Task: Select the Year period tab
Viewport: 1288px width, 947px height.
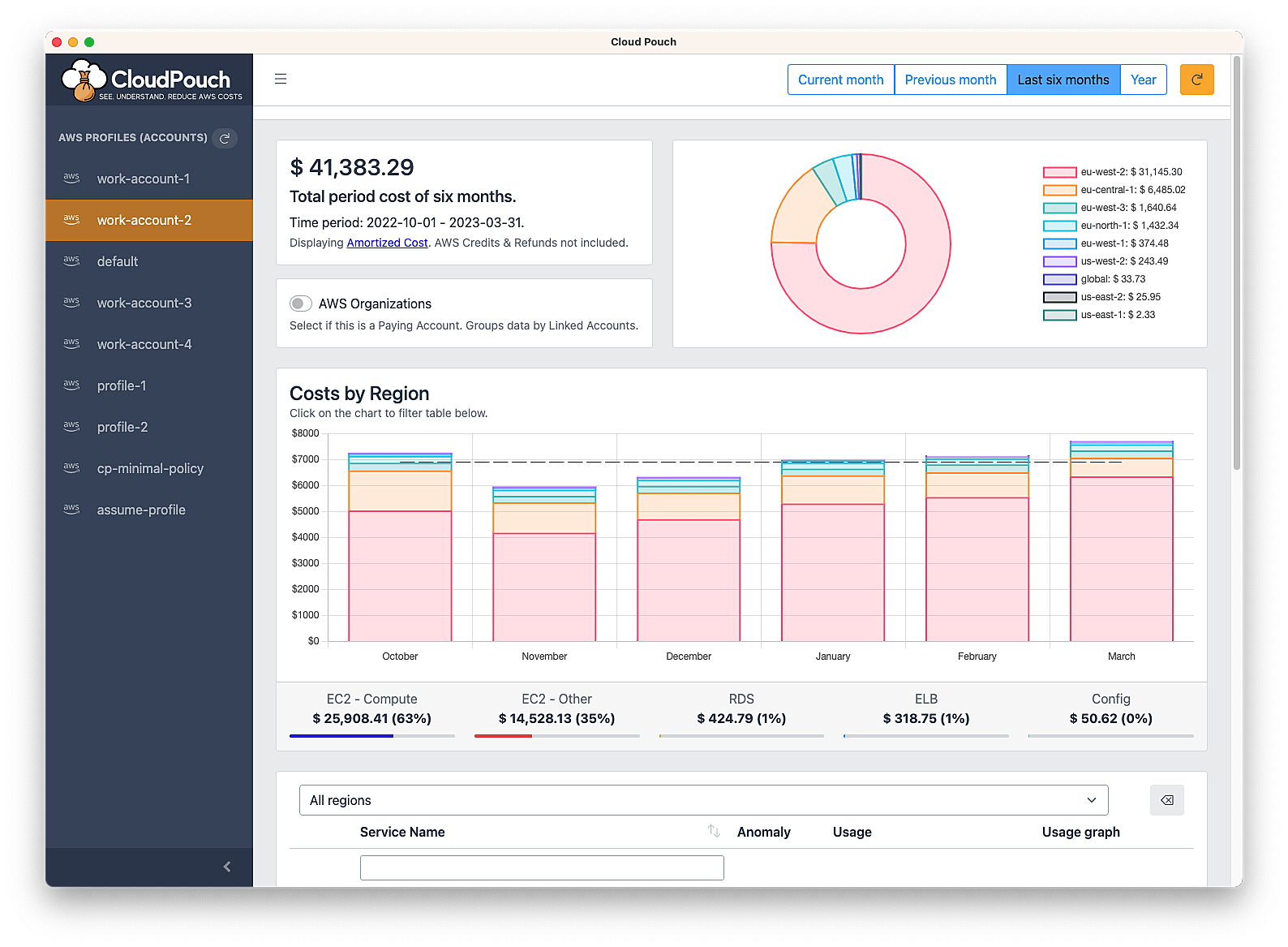Action: [x=1144, y=80]
